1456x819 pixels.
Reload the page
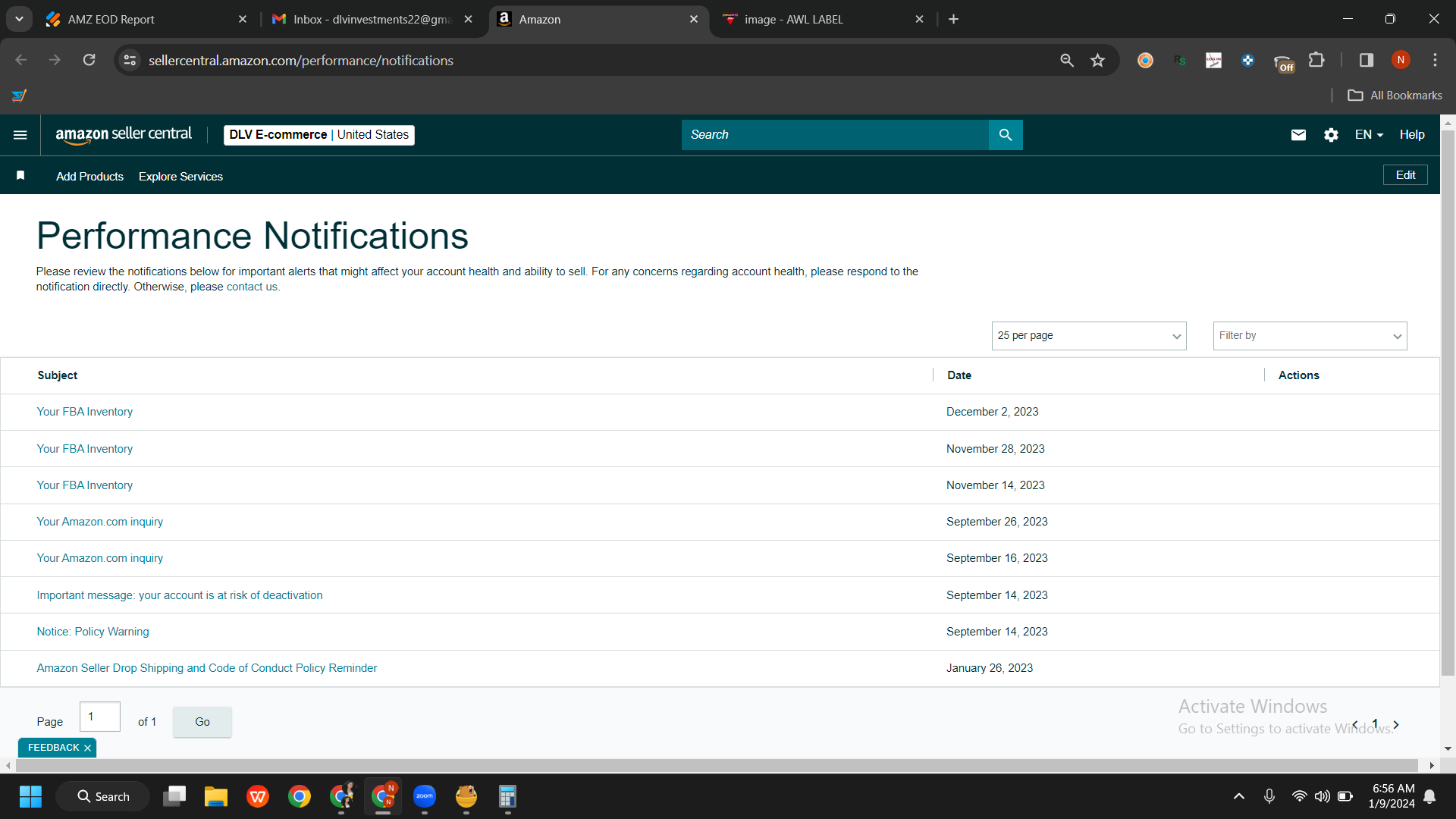click(89, 60)
